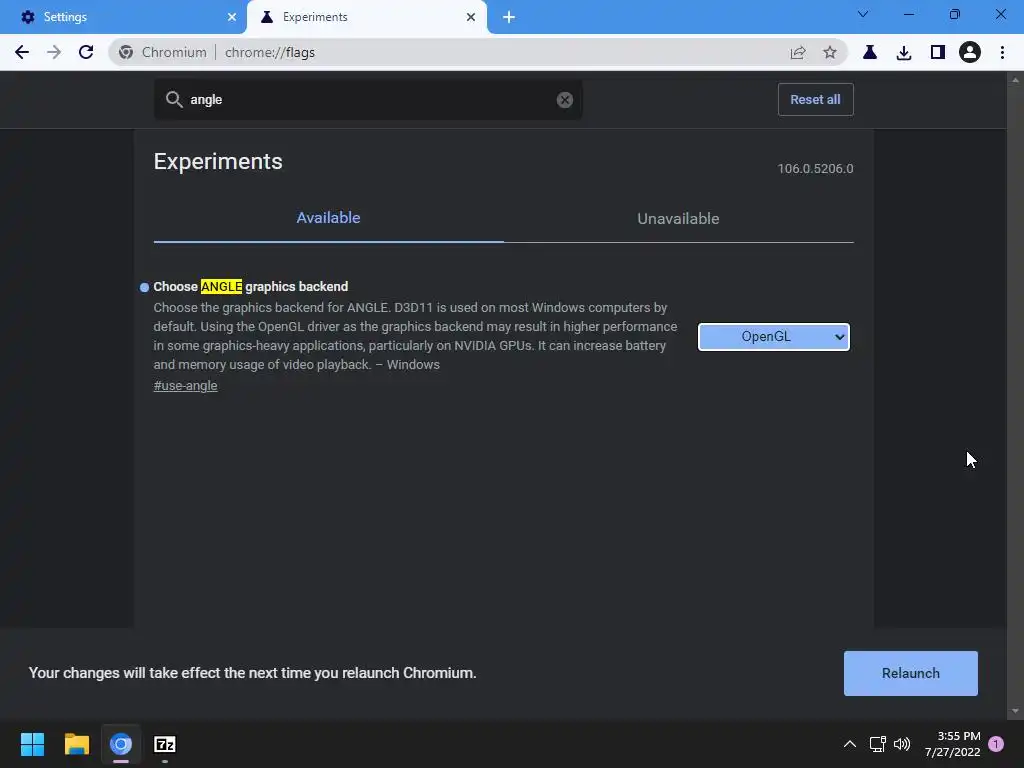Open the notification badge in taskbar
The height and width of the screenshot is (768, 1024).
click(996, 744)
